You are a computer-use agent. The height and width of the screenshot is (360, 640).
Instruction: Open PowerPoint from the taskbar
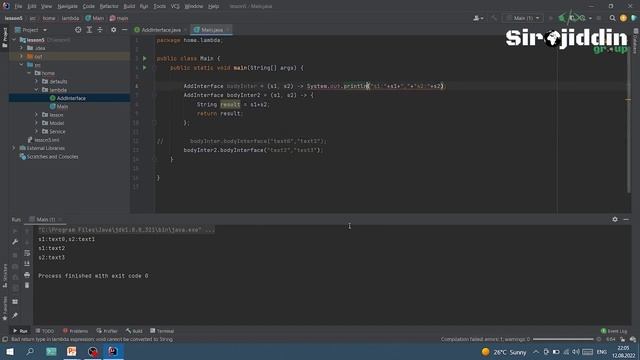tap(72, 351)
